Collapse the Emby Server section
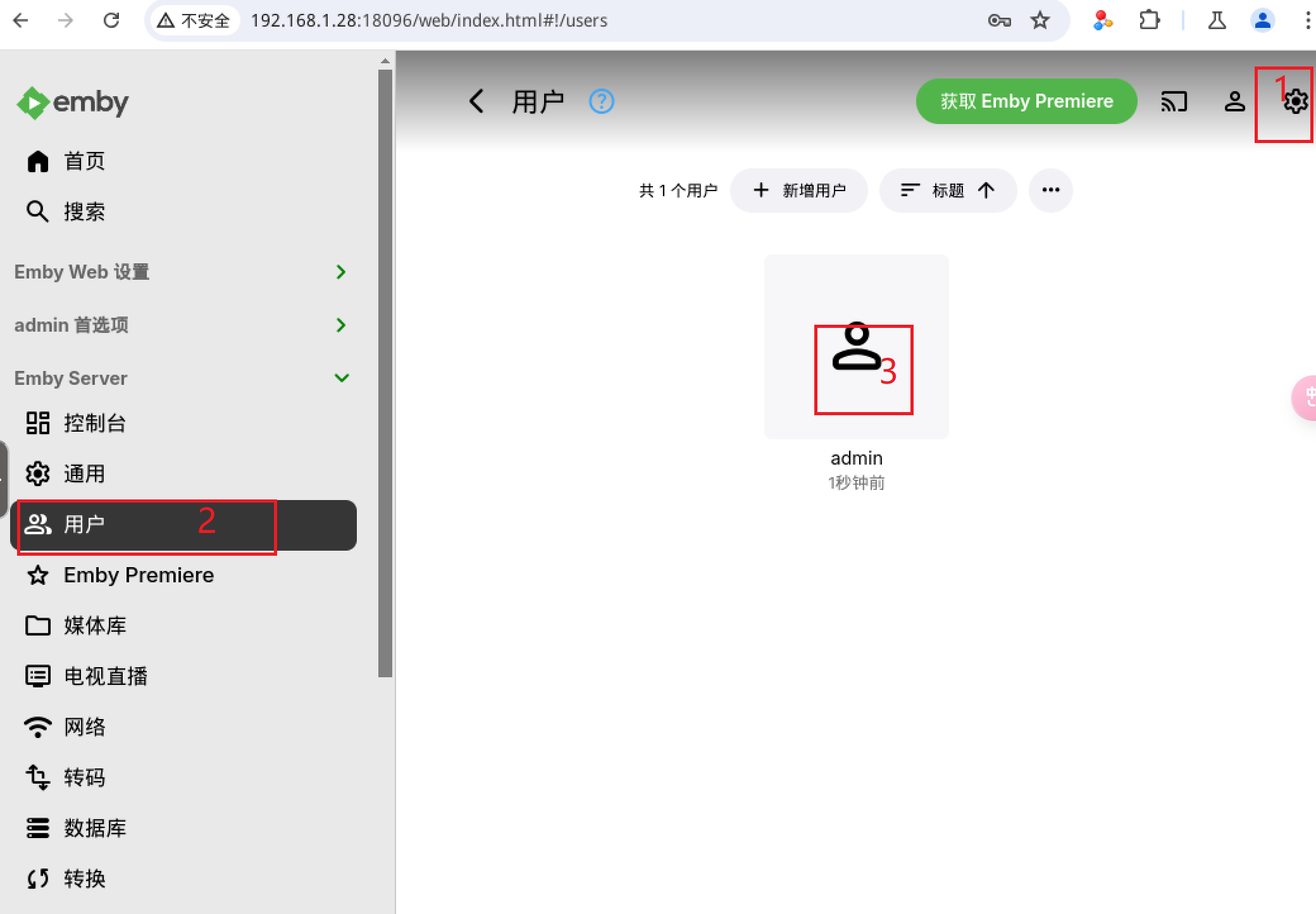The image size is (1316, 914). (x=183, y=379)
